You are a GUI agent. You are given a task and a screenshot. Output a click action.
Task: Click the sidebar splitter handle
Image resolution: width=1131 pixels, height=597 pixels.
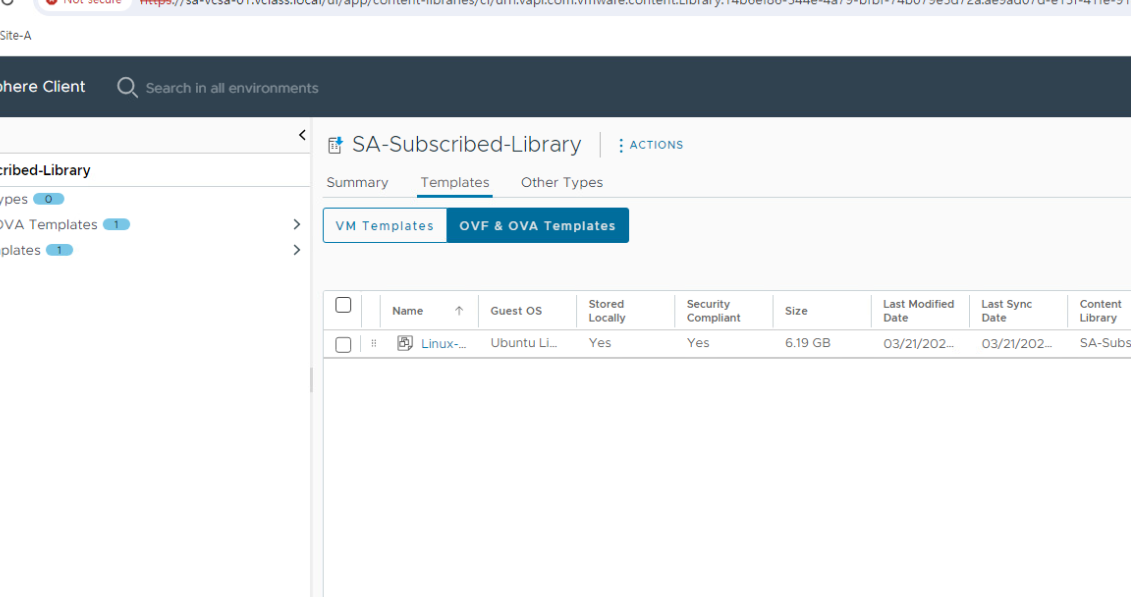point(312,380)
